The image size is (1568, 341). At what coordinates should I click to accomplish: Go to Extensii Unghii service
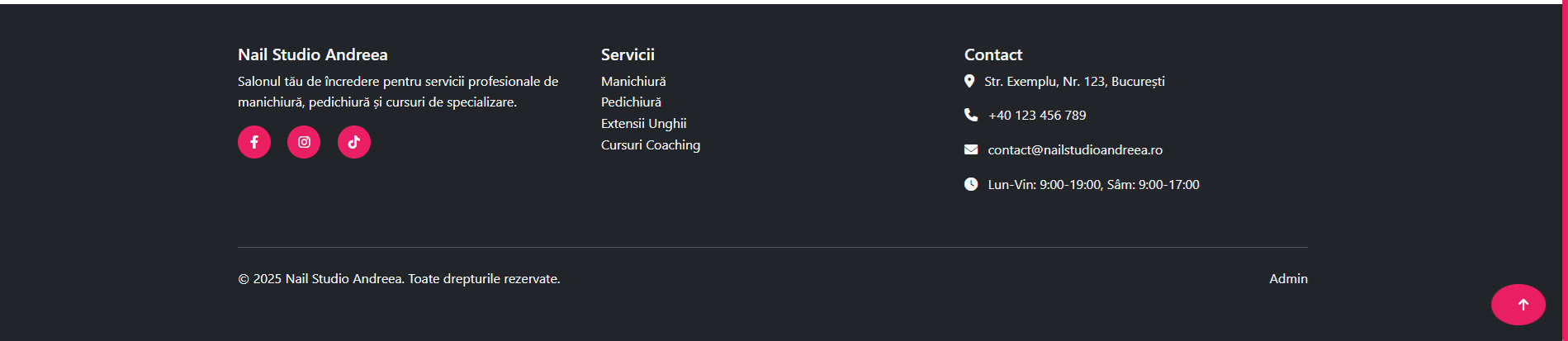[x=643, y=123]
